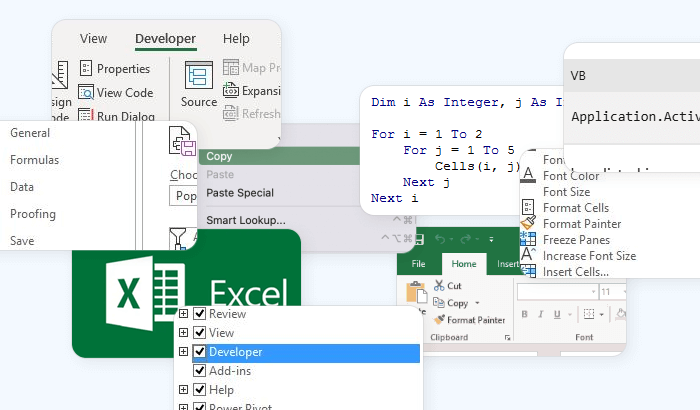Select General in options sidebar
The image size is (700, 410).
click(x=30, y=133)
